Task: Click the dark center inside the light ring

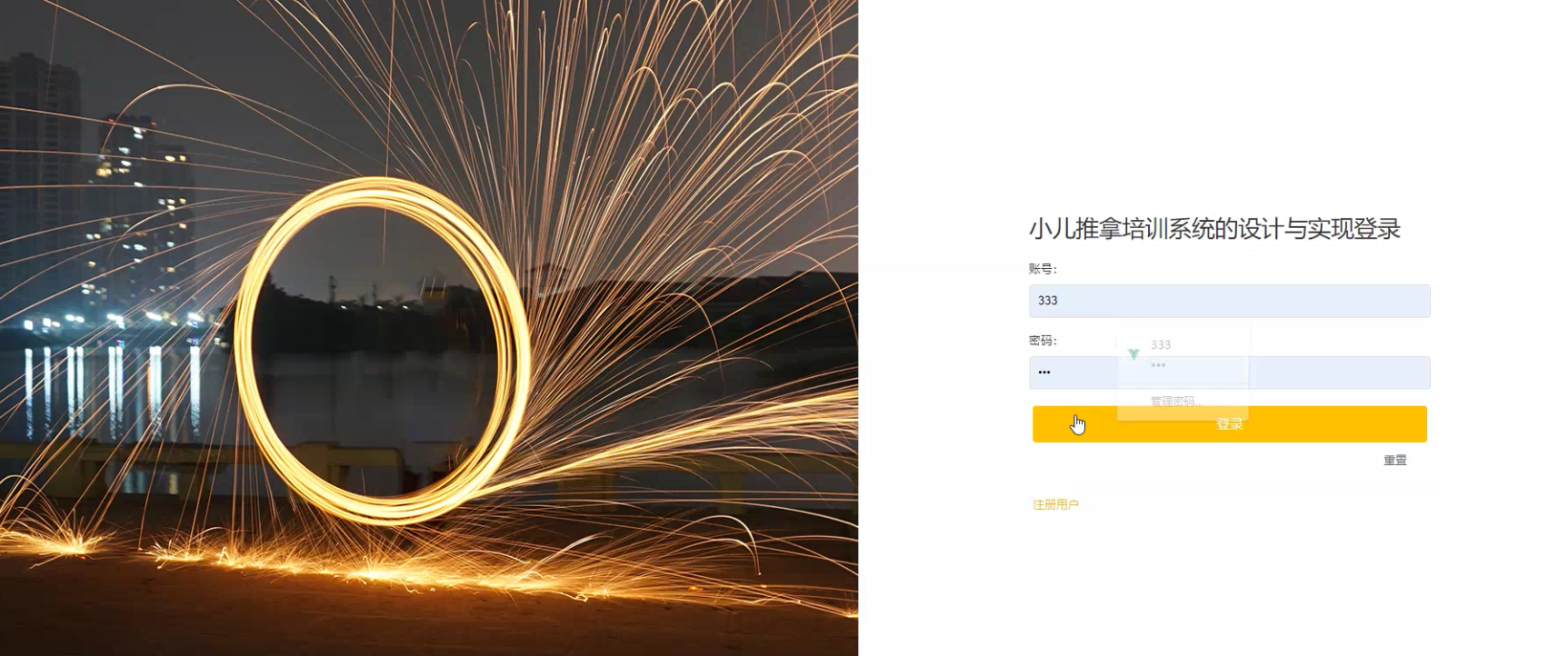Action: pyautogui.click(x=382, y=354)
